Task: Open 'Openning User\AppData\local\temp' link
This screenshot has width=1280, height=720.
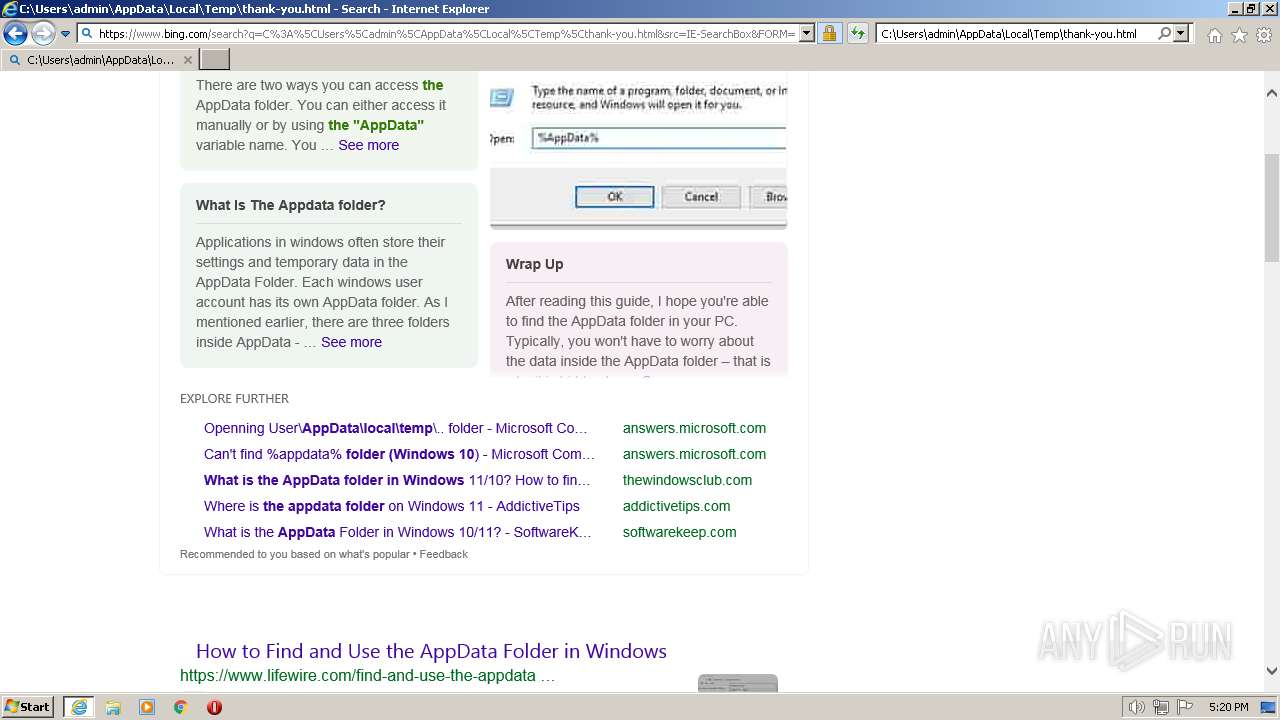Action: click(396, 428)
